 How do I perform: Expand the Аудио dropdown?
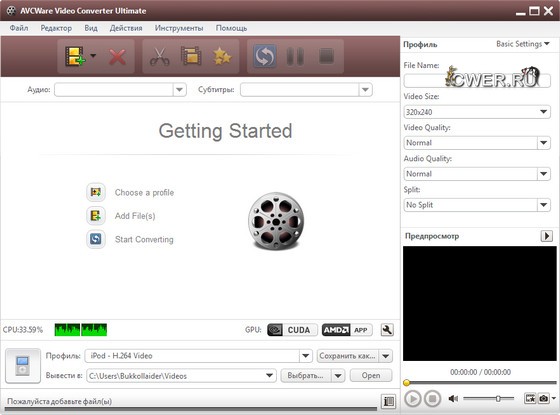180,90
